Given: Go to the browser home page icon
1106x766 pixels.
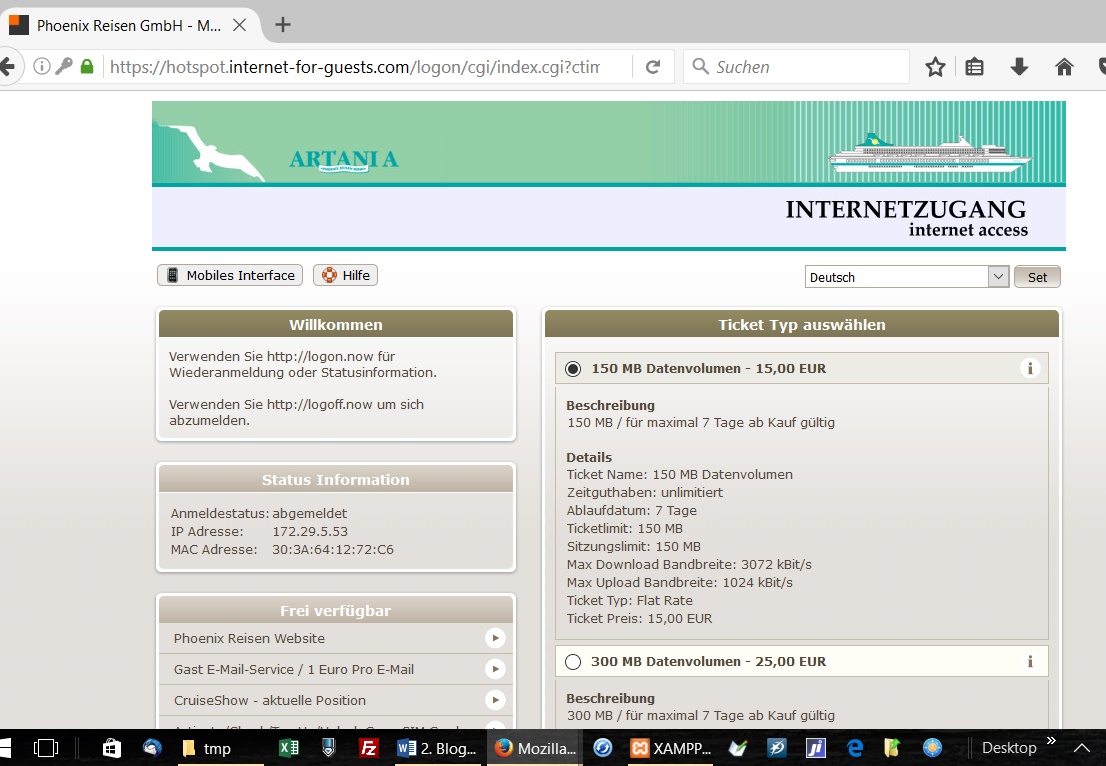Looking at the screenshot, I should (1064, 67).
